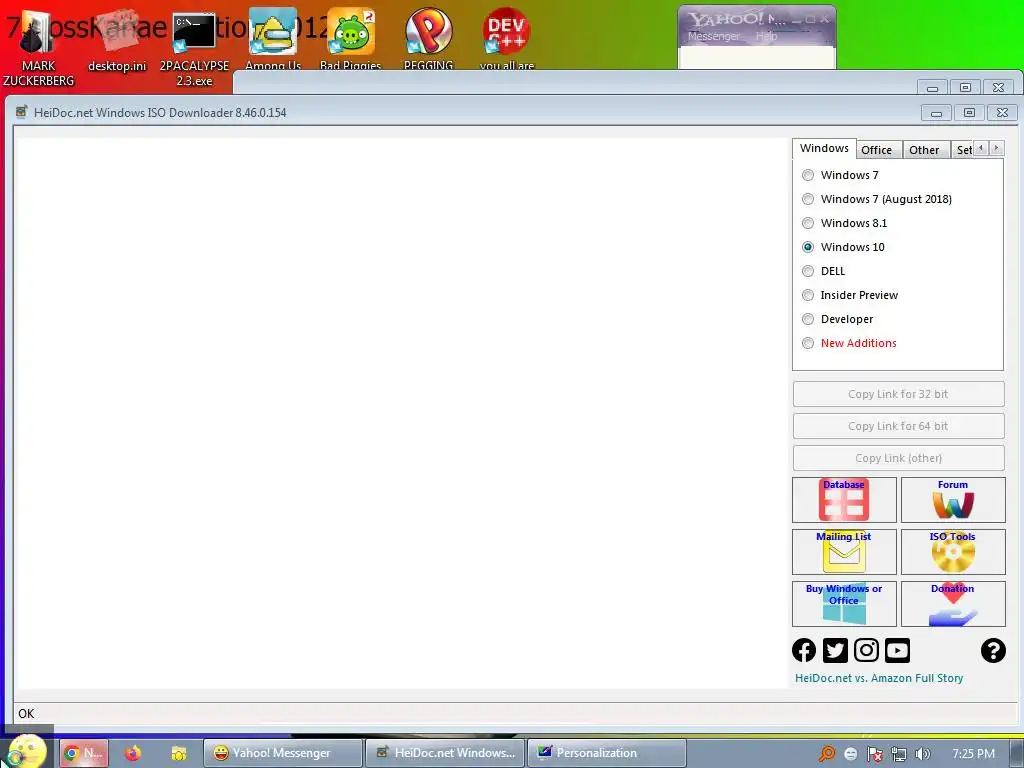
Task: Click Copy Link for 32 bit button
Action: coord(898,394)
